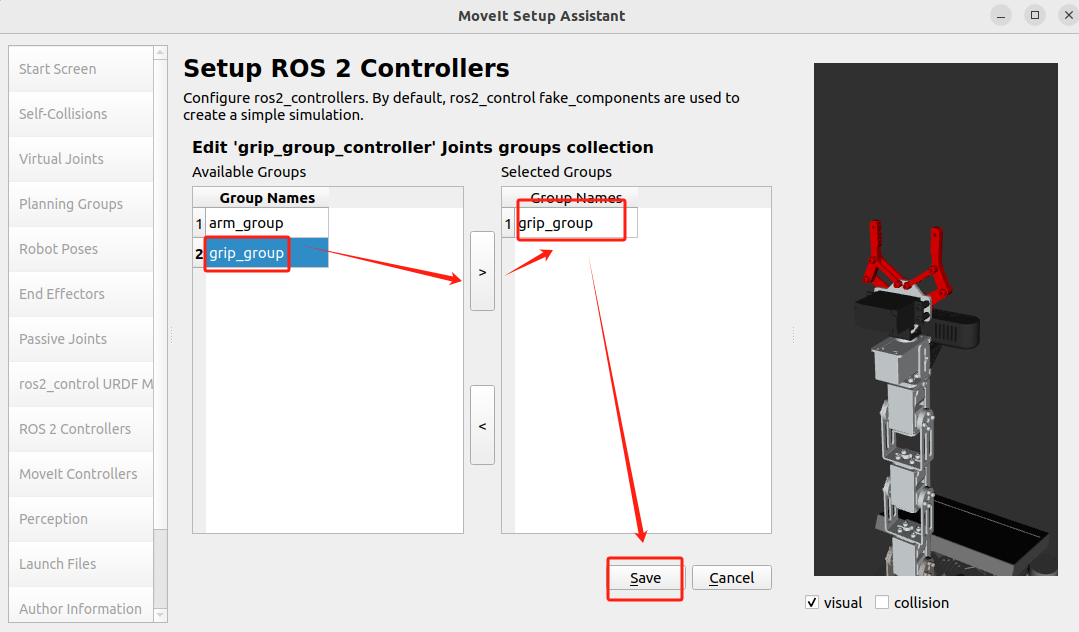Click the robot 3D preview
The image size is (1079, 632).
(935, 319)
